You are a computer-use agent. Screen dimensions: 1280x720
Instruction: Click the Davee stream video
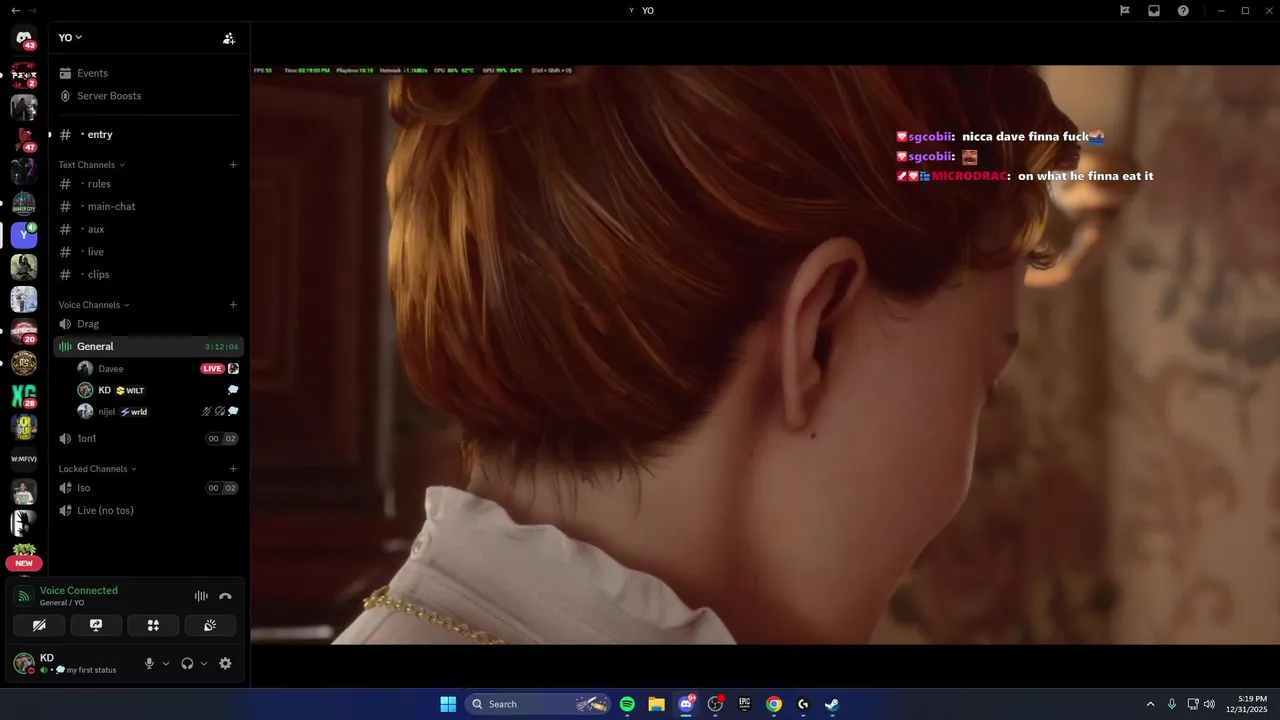[765, 355]
